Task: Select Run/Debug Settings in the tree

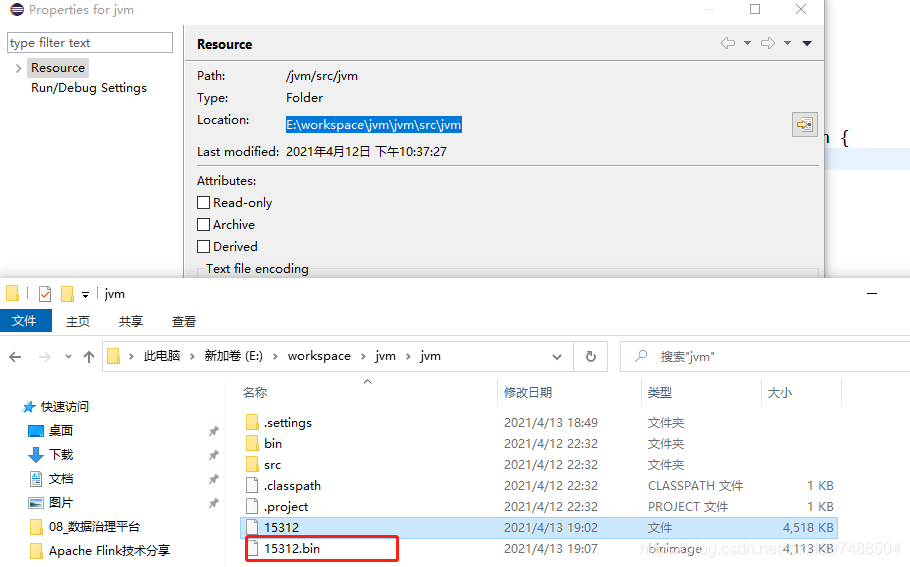Action: pos(89,88)
